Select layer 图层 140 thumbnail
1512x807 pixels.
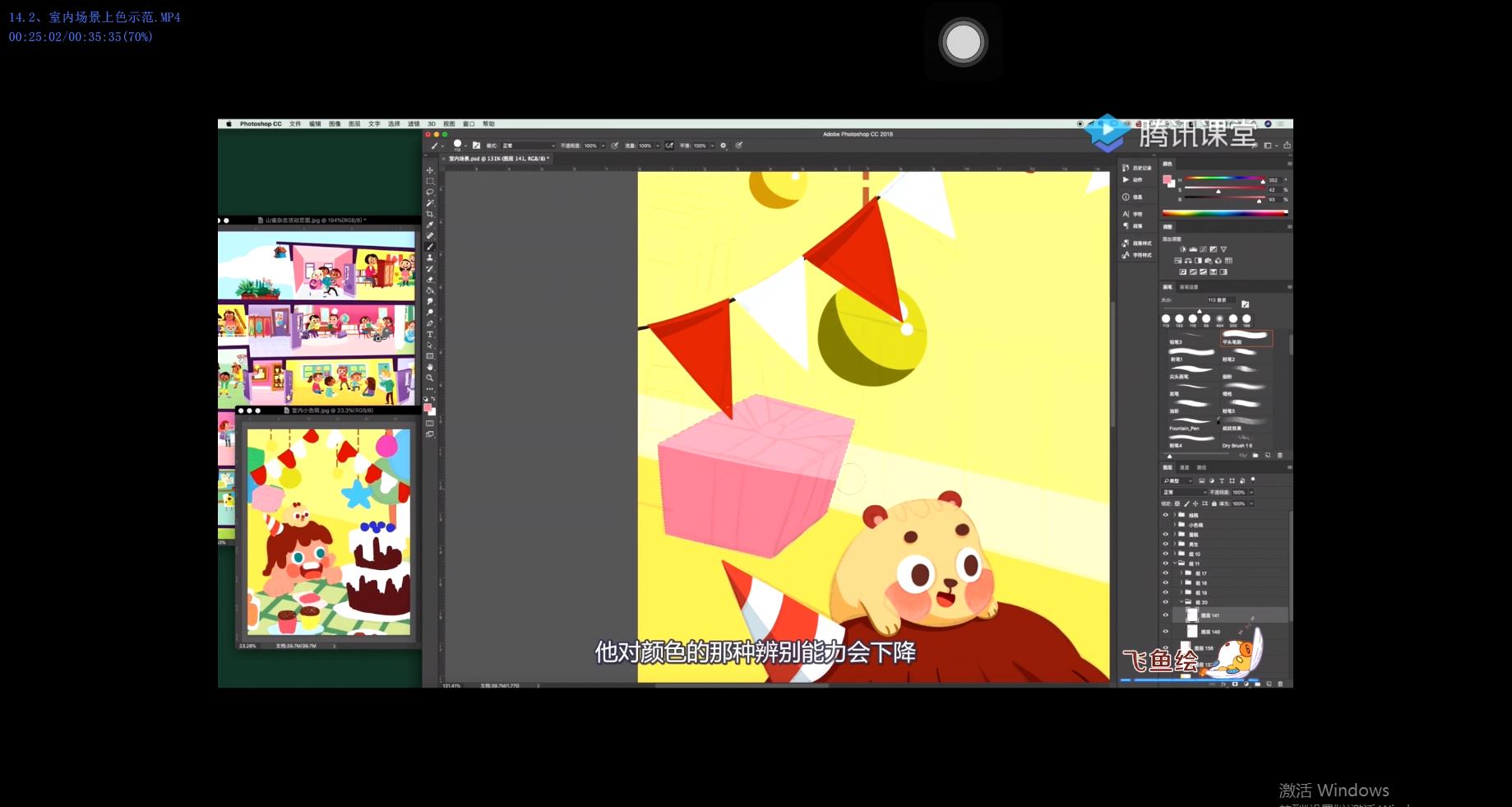coord(1192,631)
